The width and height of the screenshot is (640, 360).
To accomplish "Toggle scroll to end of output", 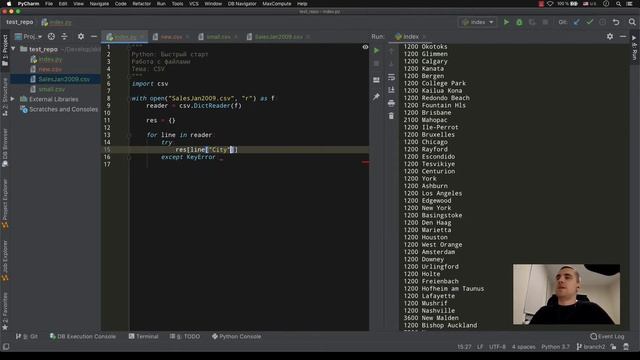I will coord(391,90).
